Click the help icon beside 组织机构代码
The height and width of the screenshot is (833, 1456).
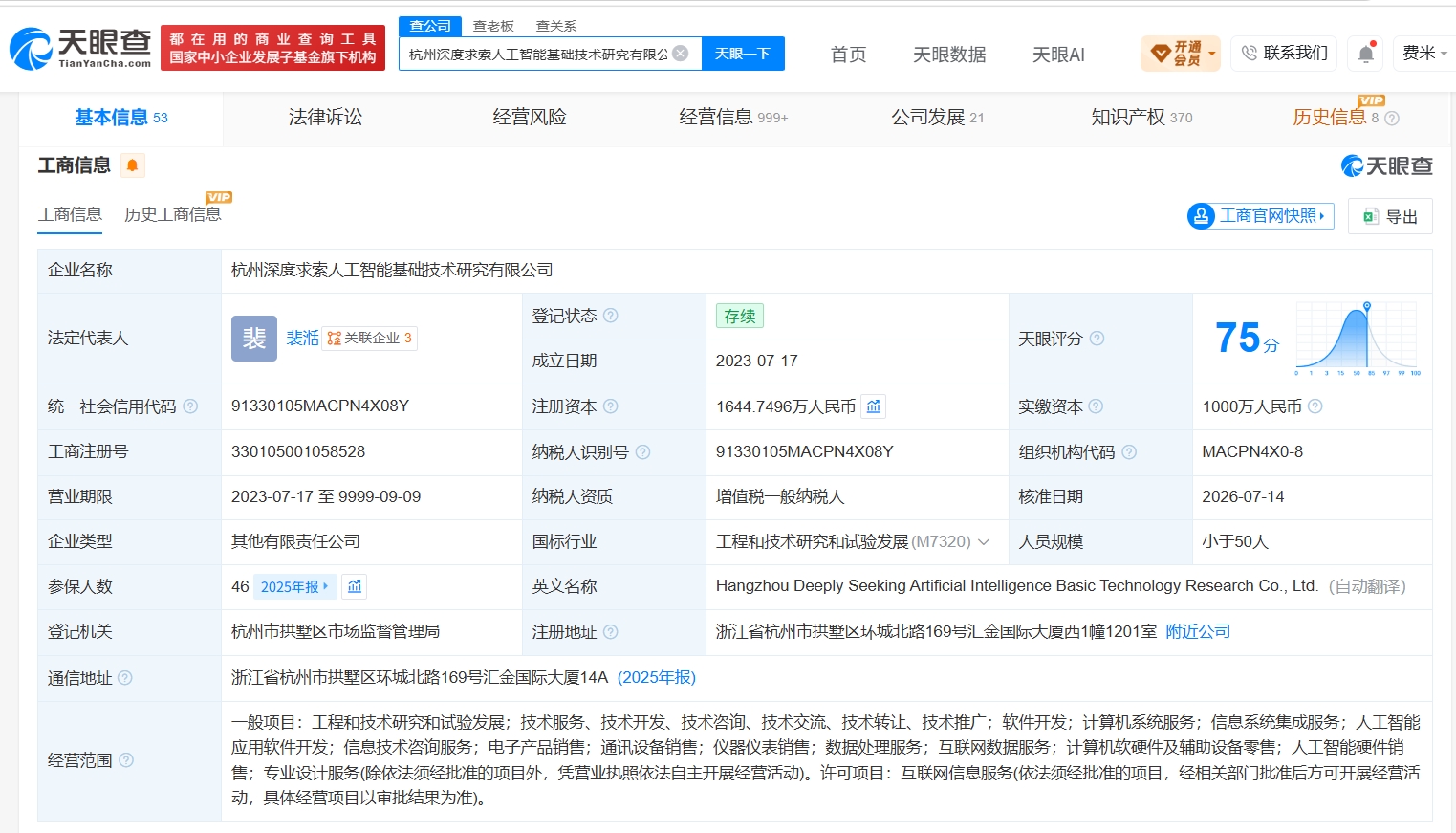pos(1129,451)
